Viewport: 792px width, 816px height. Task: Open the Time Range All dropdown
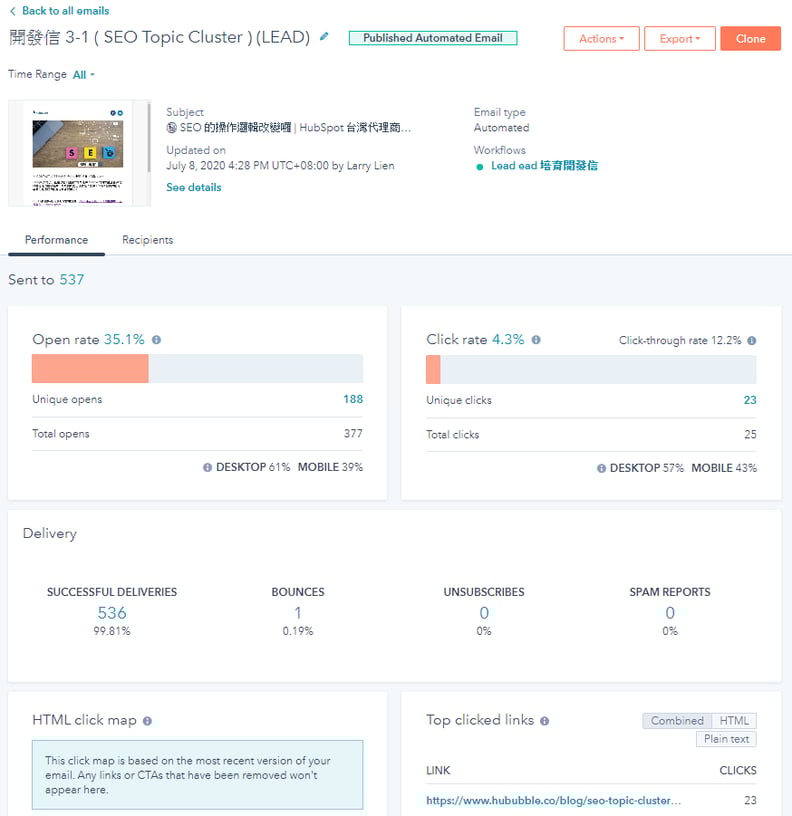pyautogui.click(x=84, y=75)
